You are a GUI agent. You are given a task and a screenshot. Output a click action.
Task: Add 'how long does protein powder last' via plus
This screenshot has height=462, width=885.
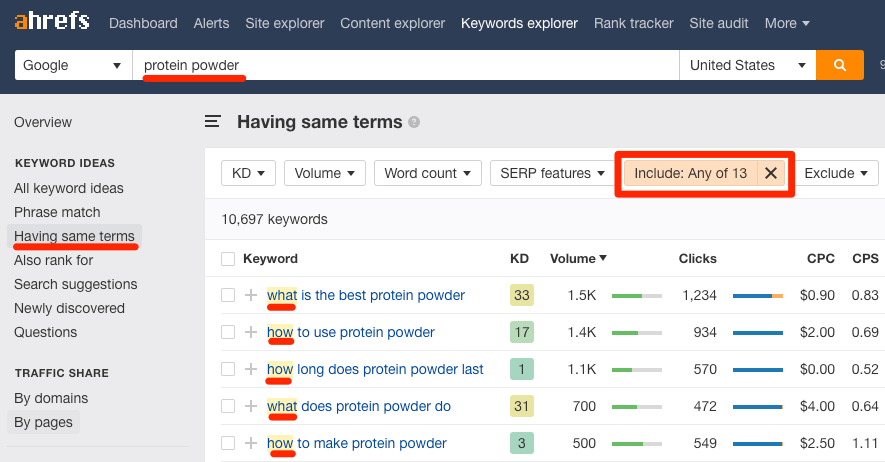click(251, 369)
